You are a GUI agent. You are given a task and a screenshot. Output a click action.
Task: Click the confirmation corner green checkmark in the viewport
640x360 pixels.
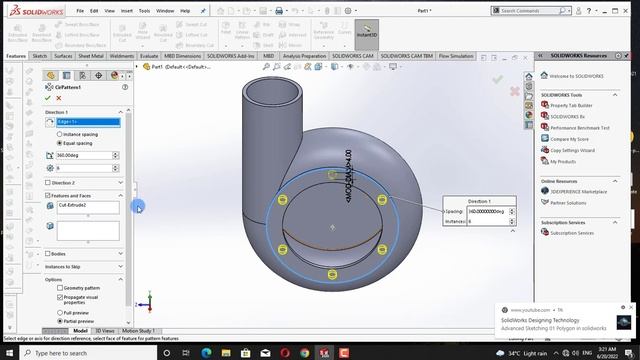(497, 79)
